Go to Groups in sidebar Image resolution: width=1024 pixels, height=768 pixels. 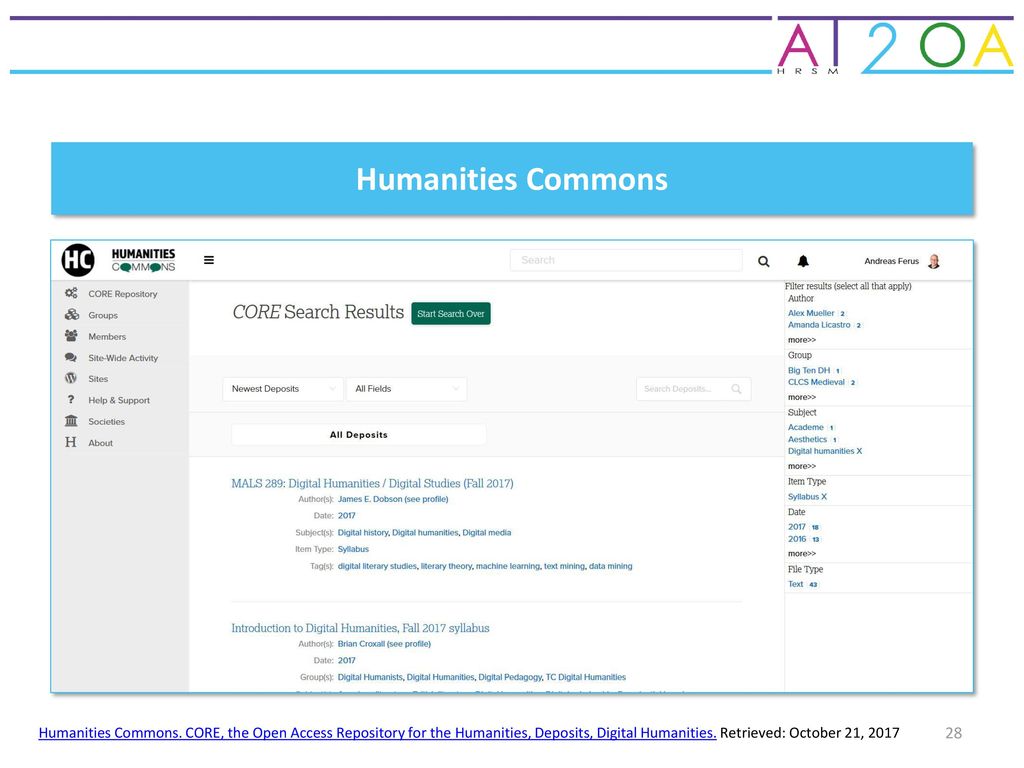(x=103, y=315)
